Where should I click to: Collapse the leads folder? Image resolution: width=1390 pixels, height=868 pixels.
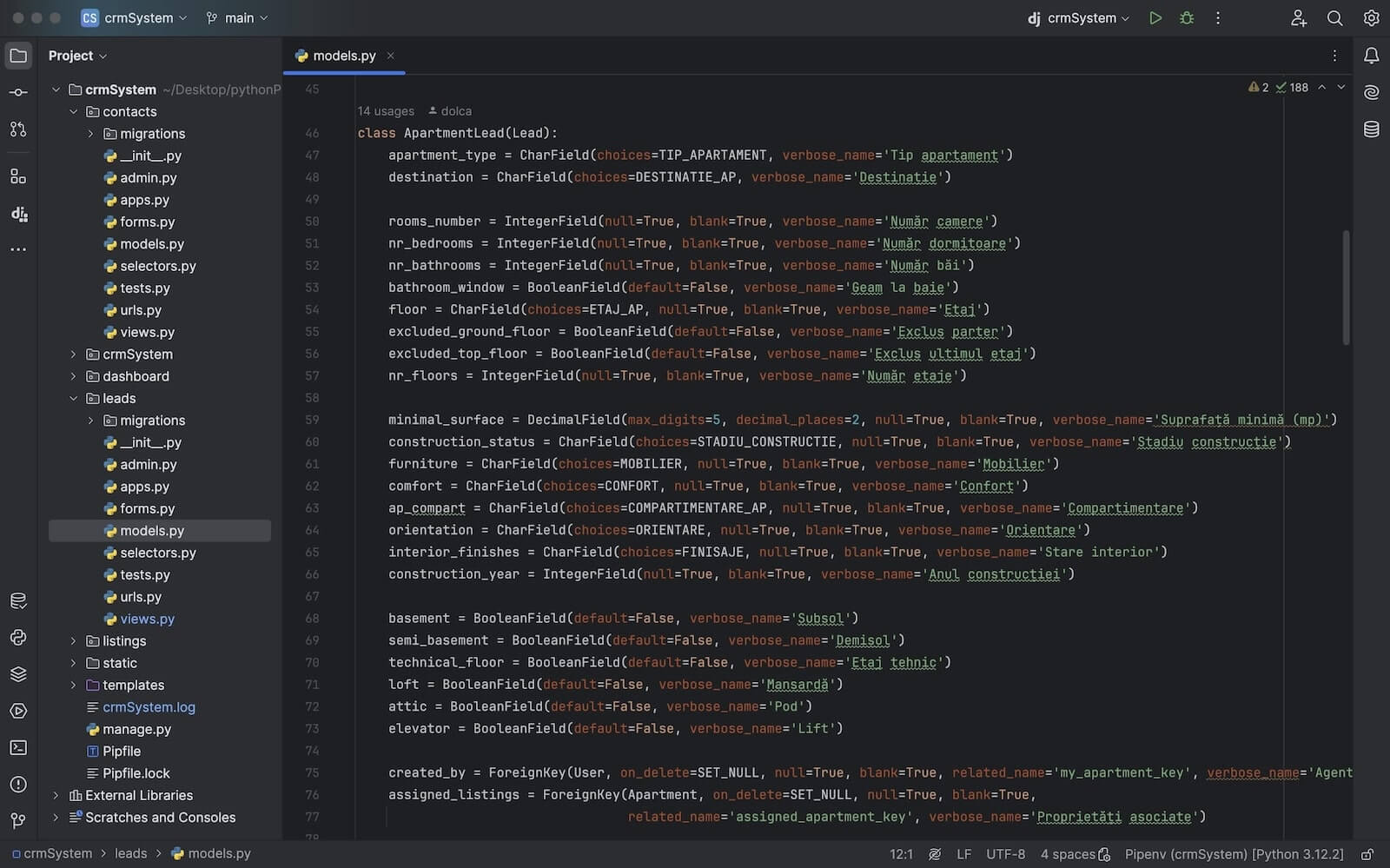[x=74, y=399]
